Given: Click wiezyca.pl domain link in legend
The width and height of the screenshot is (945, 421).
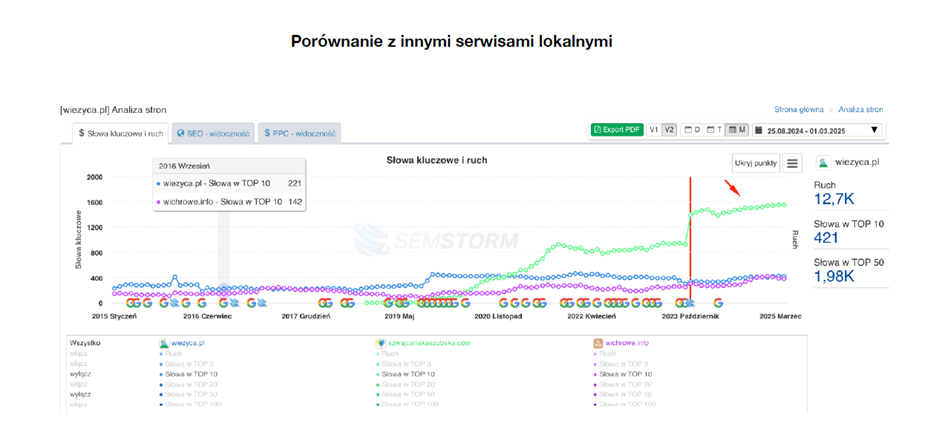Looking at the screenshot, I should click(188, 343).
